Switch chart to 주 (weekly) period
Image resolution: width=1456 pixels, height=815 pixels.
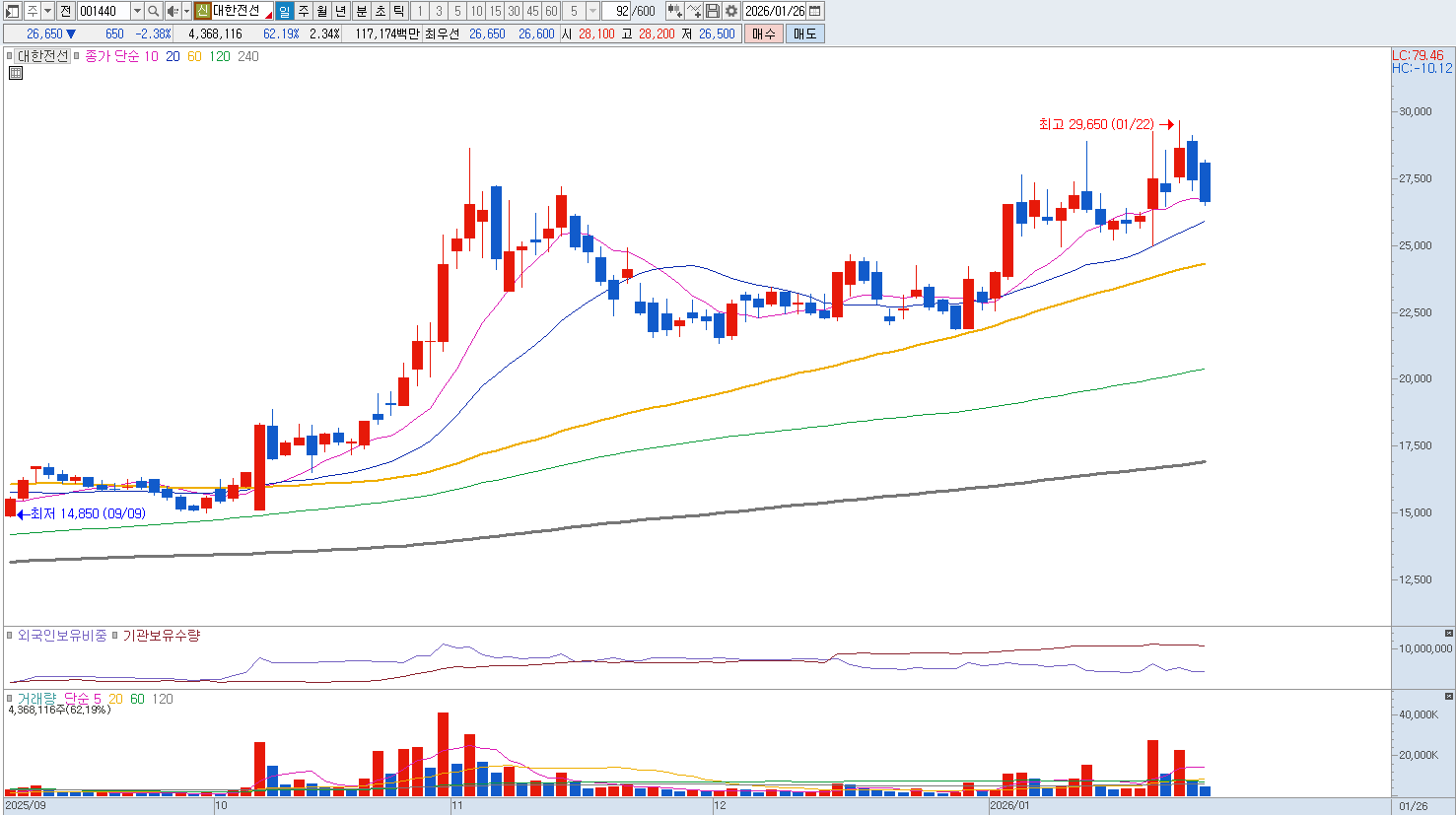tap(303, 11)
